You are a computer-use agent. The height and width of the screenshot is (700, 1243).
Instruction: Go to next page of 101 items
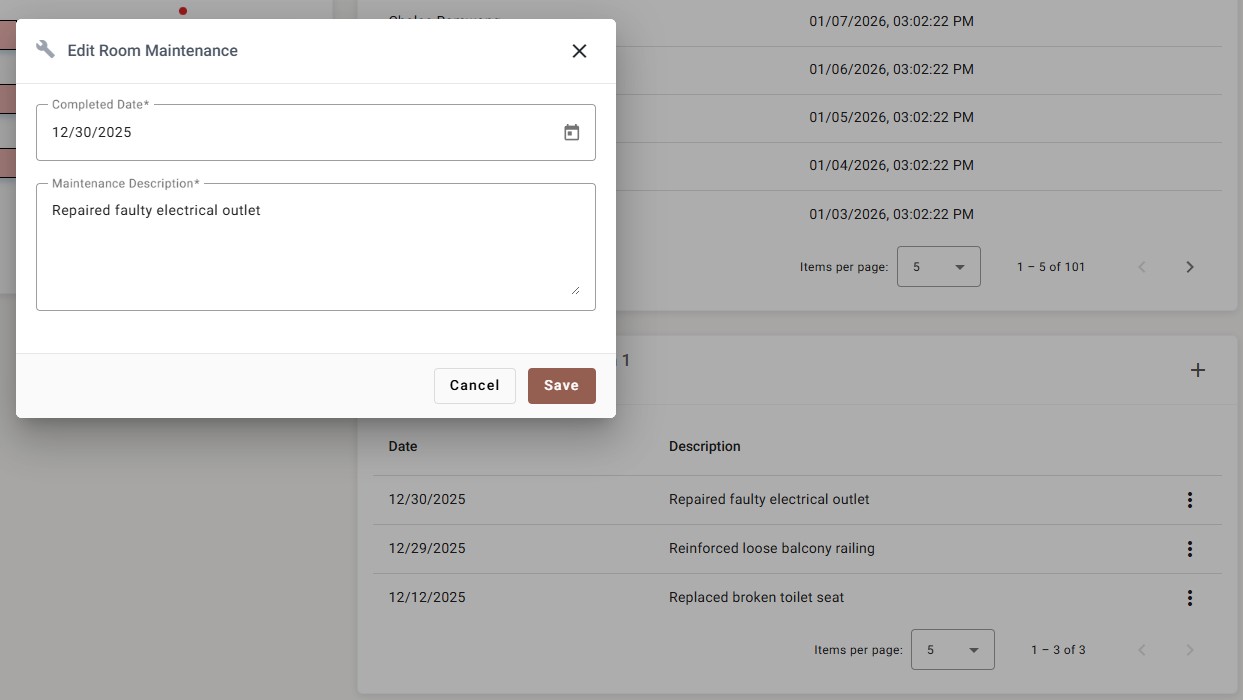coord(1189,267)
